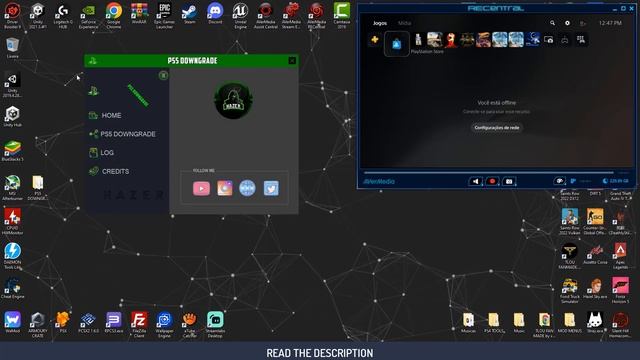Click the Instagram icon under Follow Me

pos(224,188)
